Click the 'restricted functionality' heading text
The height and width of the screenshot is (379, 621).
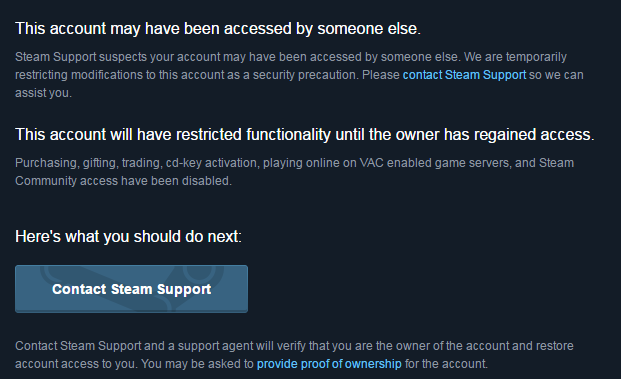(253, 135)
